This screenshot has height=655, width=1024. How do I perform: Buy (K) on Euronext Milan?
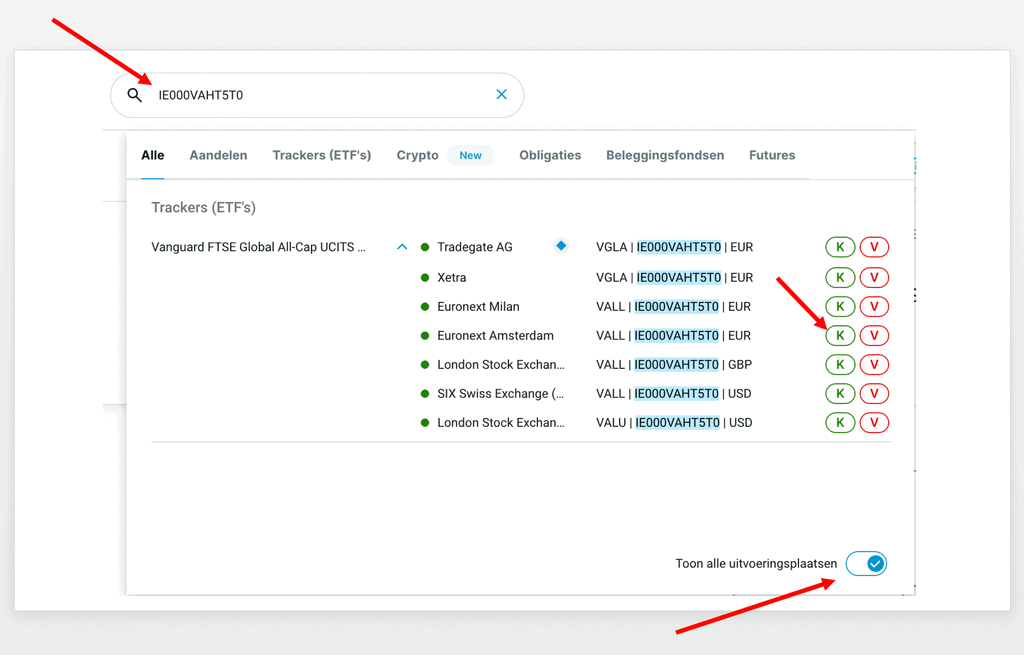coord(840,306)
